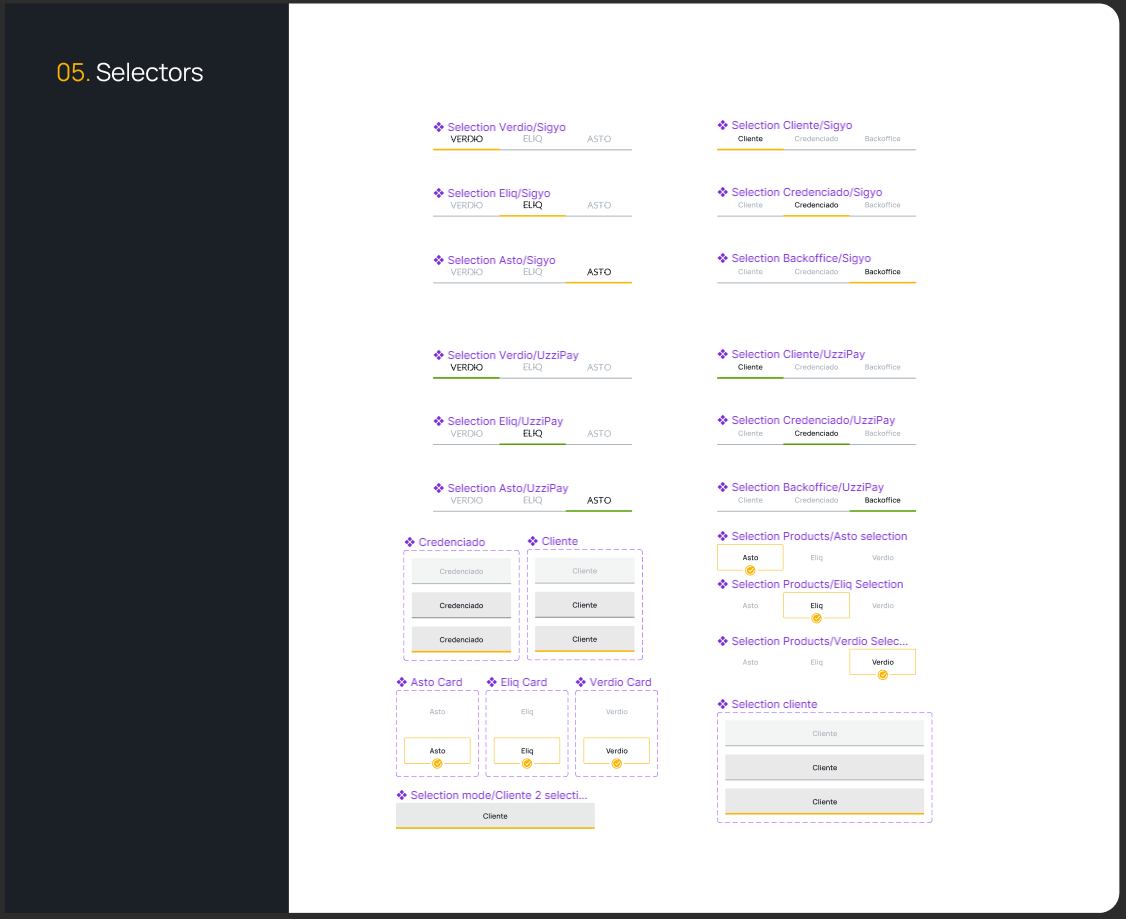This screenshot has height=919, width=1126.
Task: Click component icon beside Selection Credenciado/Sigyo
Action: tap(722, 192)
